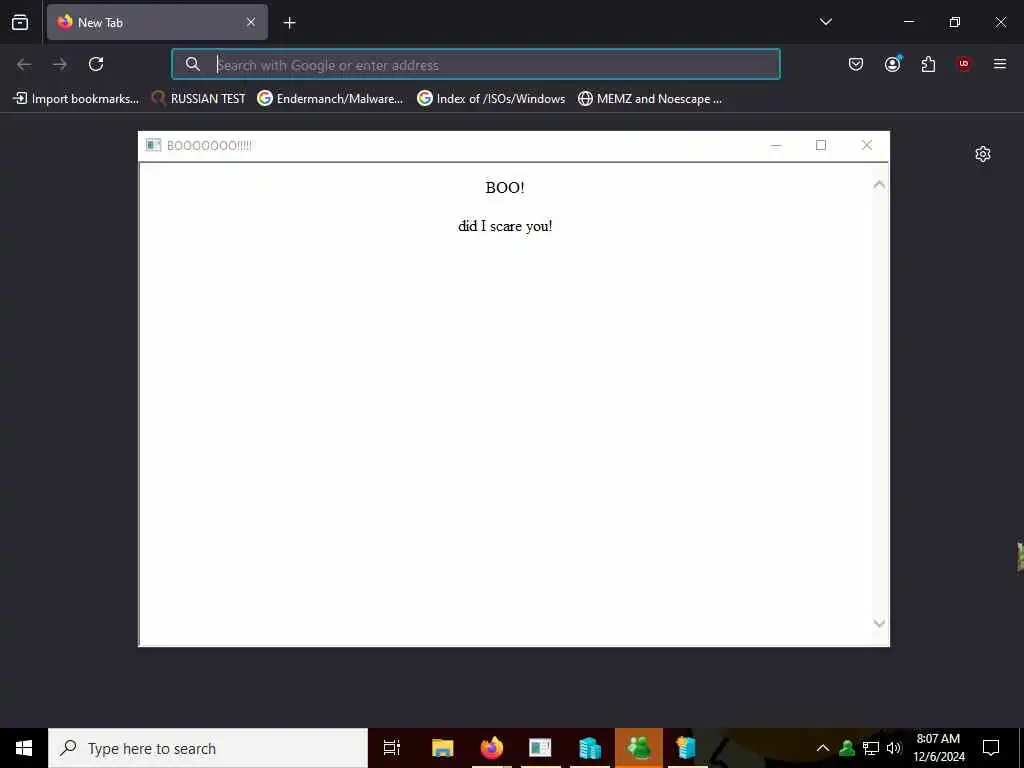The width and height of the screenshot is (1024, 768).
Task: Open Firefox View icon beside the tabs
Action: click(20, 23)
